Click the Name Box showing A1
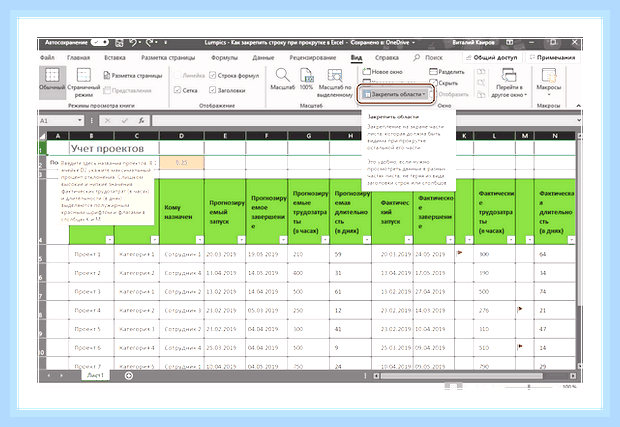 pos(58,121)
